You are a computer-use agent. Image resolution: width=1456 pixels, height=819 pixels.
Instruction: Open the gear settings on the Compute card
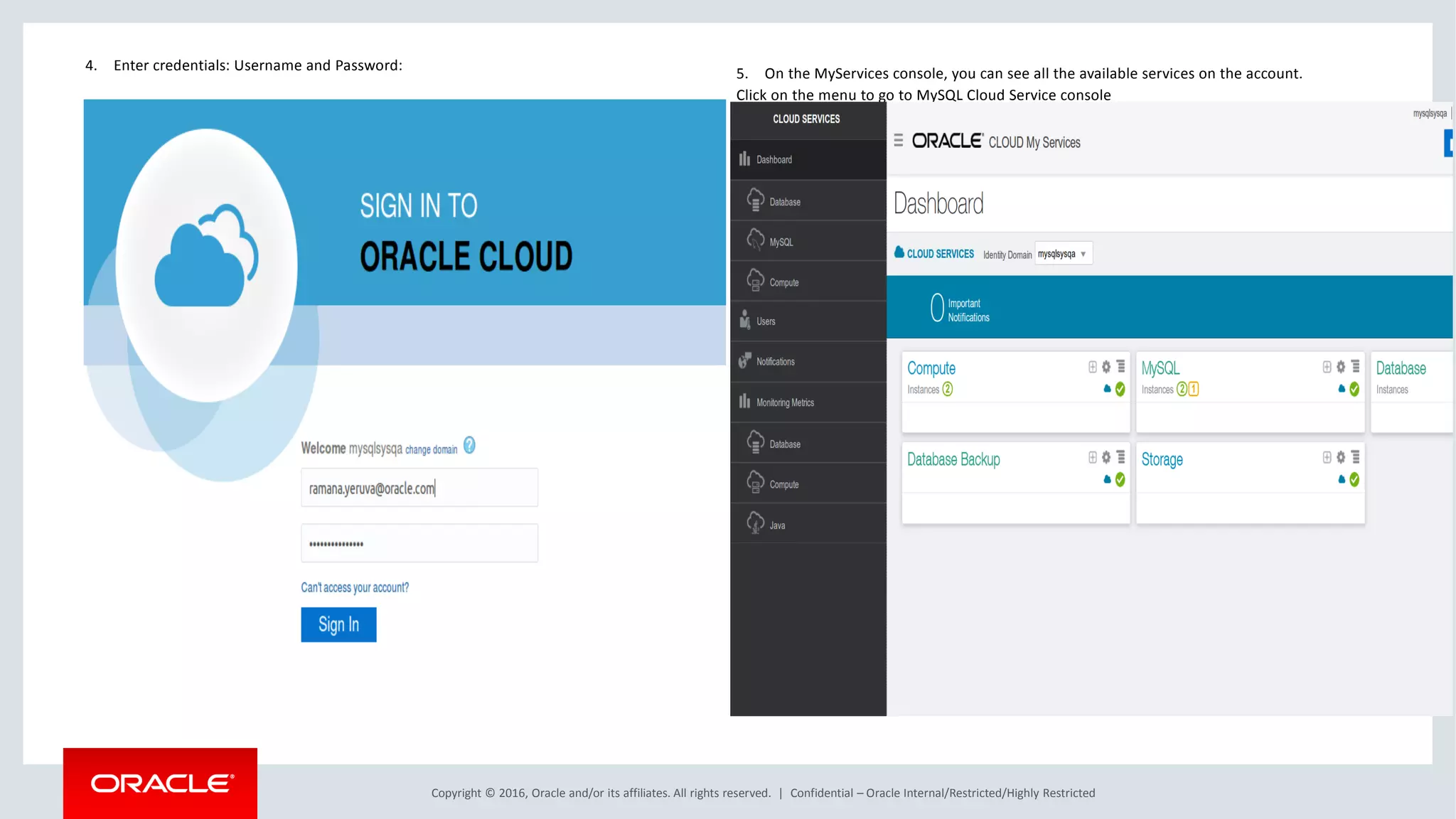(1106, 367)
